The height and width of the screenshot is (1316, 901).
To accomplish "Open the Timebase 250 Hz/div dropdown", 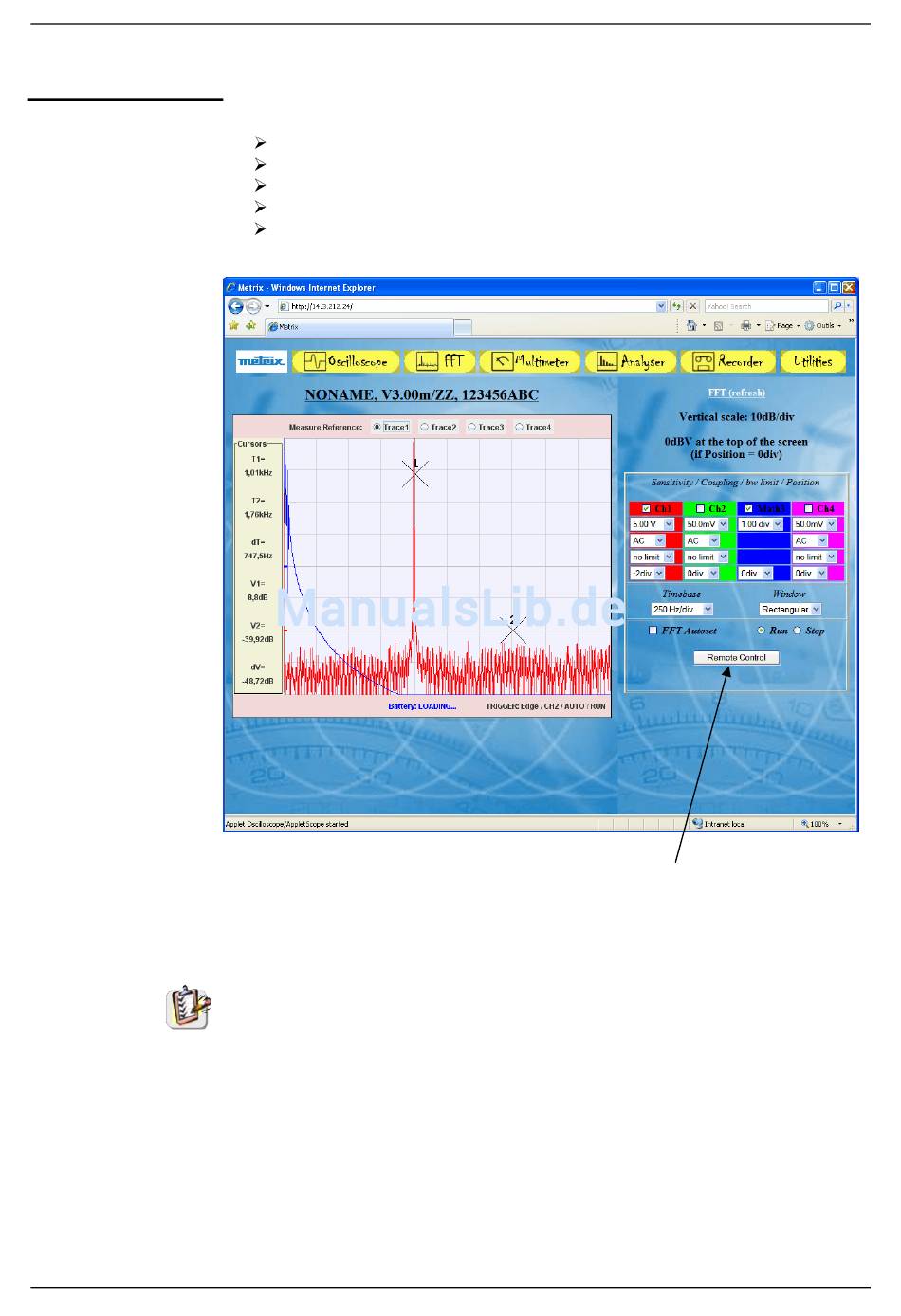I will click(x=681, y=610).
